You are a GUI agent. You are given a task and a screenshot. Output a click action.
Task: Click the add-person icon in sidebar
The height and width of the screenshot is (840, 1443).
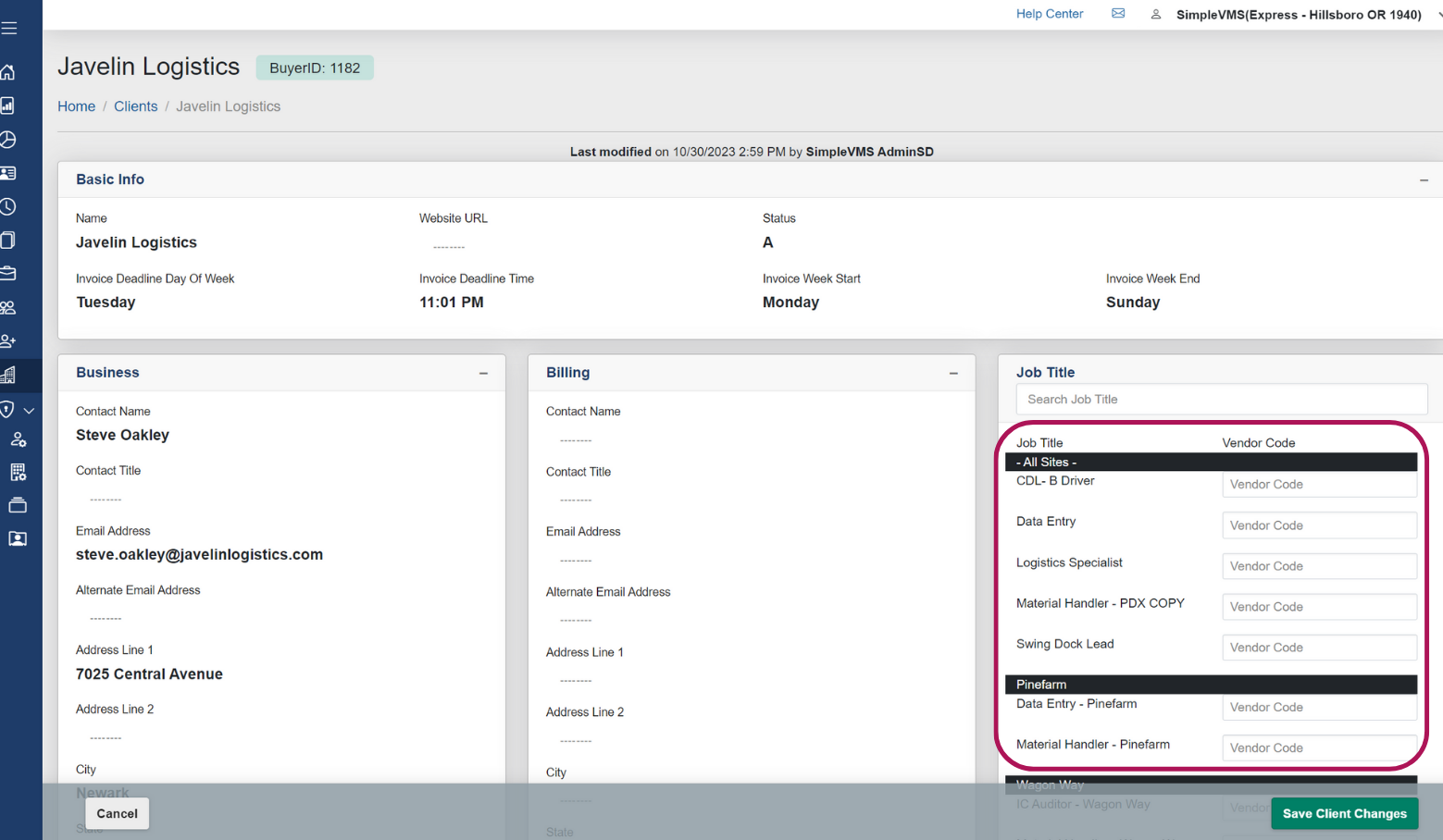pyautogui.click(x=8, y=340)
